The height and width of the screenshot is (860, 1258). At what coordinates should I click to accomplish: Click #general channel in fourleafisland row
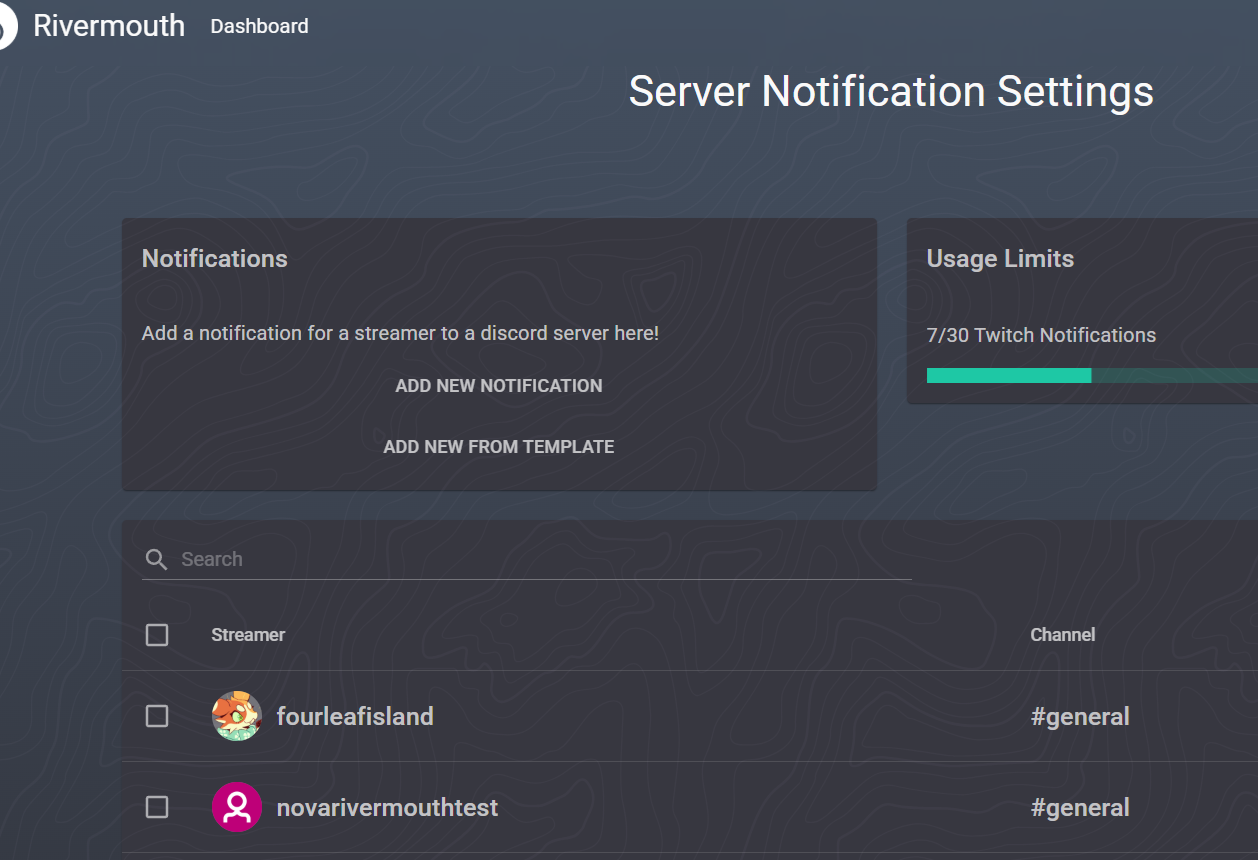(1080, 716)
